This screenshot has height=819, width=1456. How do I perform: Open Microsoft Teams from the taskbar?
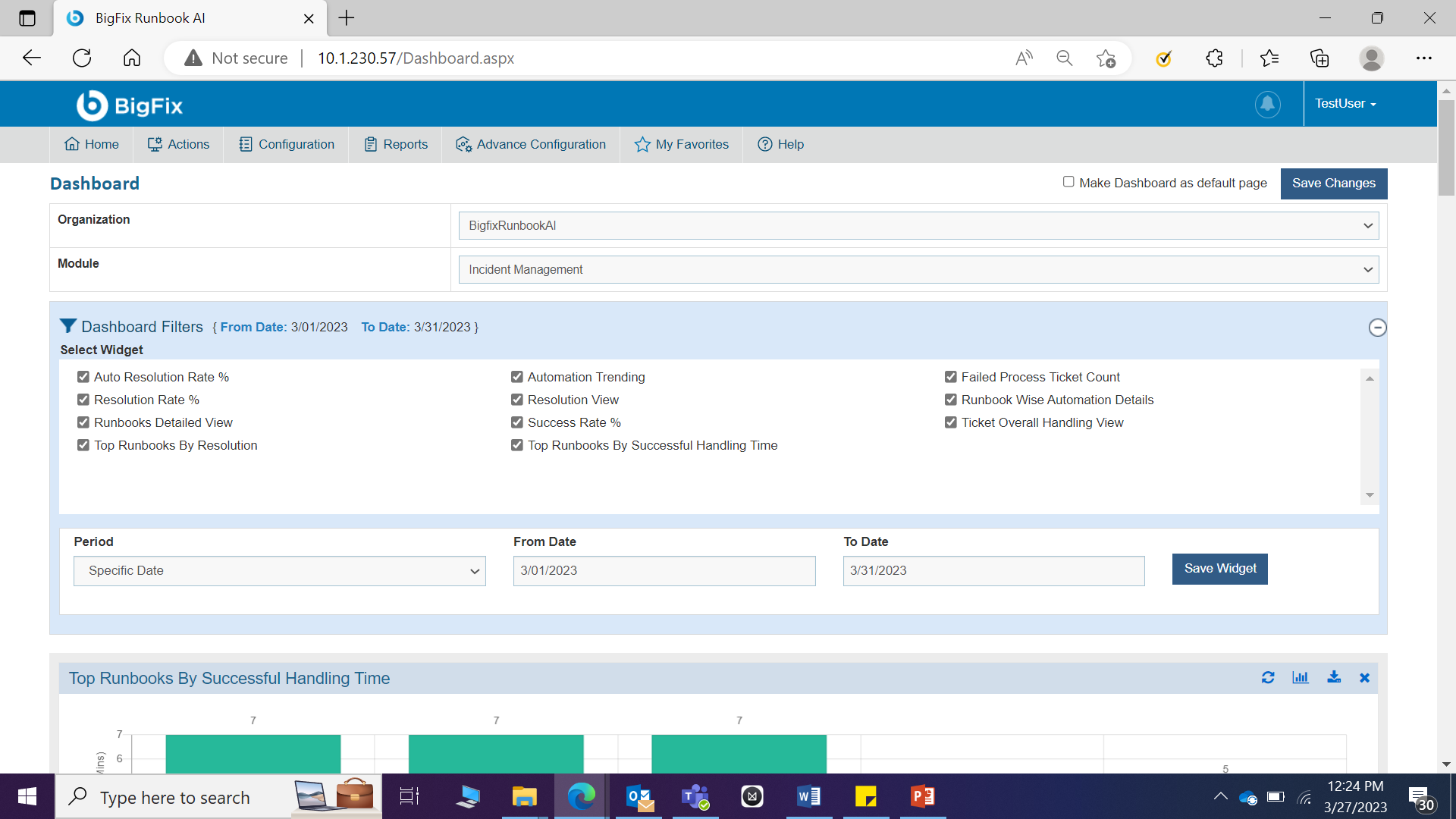[695, 796]
